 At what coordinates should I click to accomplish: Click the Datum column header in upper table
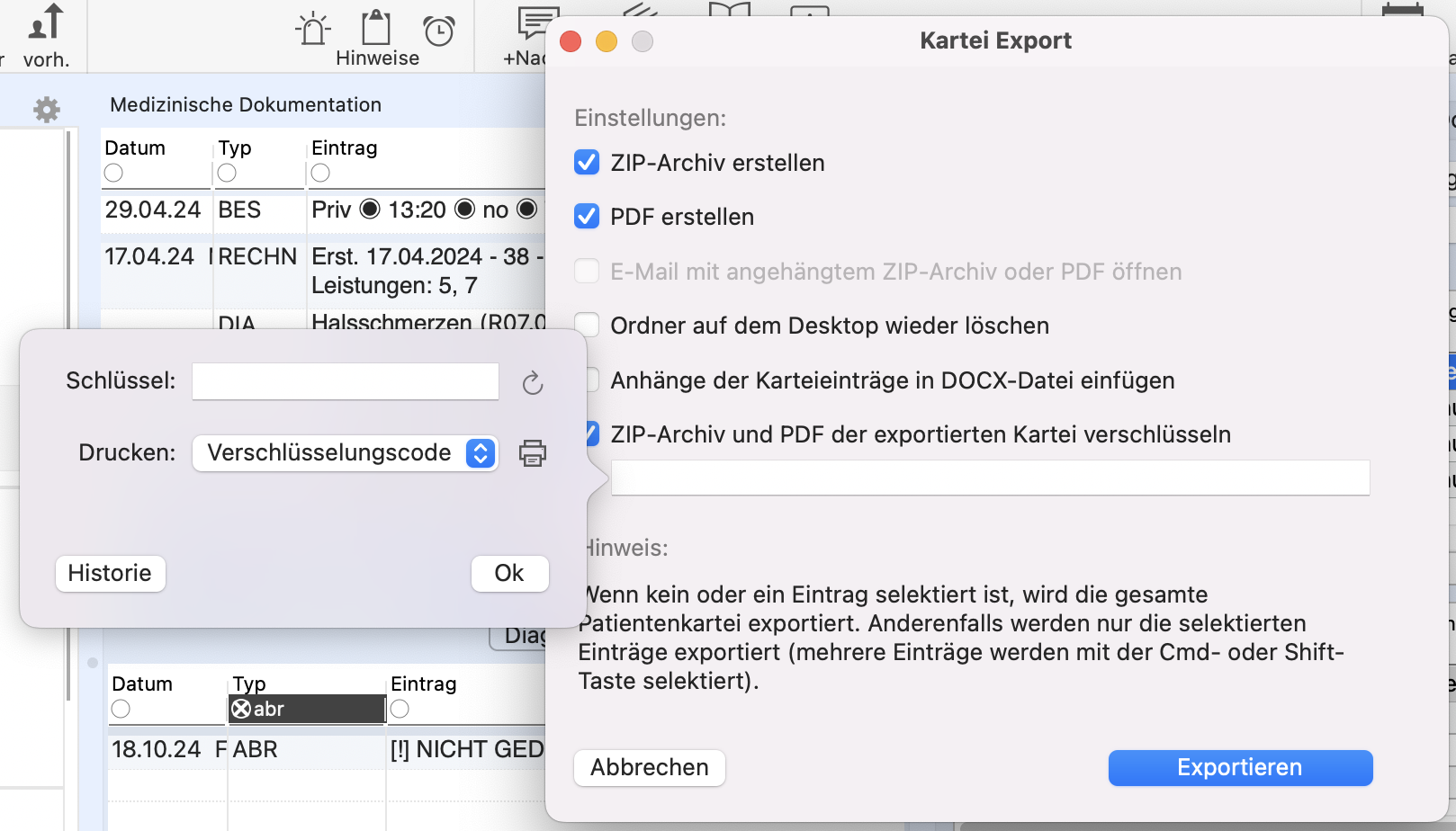click(135, 147)
